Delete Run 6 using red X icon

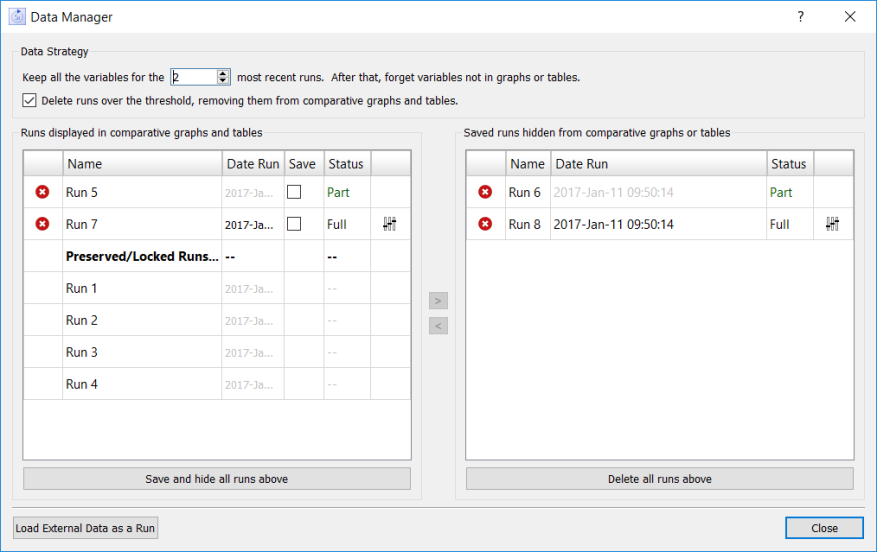click(485, 192)
